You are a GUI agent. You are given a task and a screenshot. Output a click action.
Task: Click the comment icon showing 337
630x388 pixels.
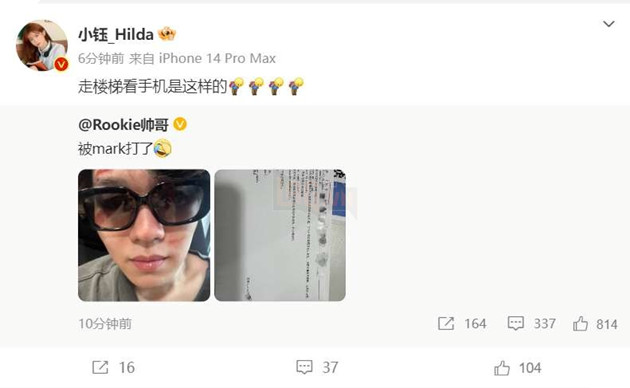coord(515,323)
